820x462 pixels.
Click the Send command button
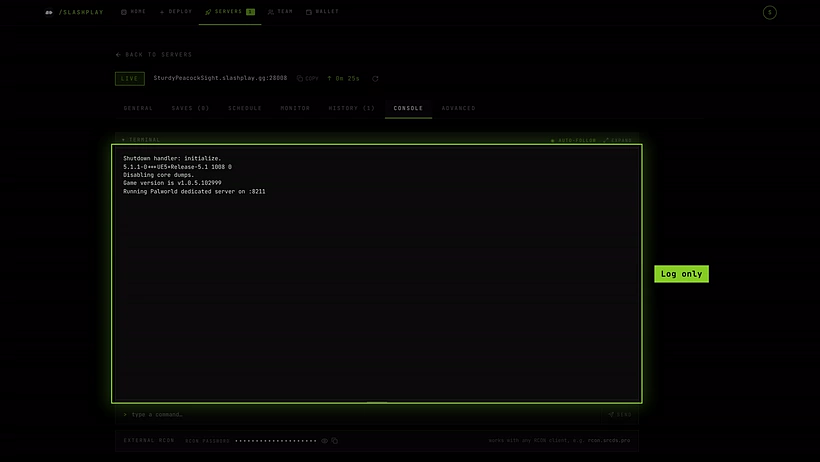(x=620, y=414)
